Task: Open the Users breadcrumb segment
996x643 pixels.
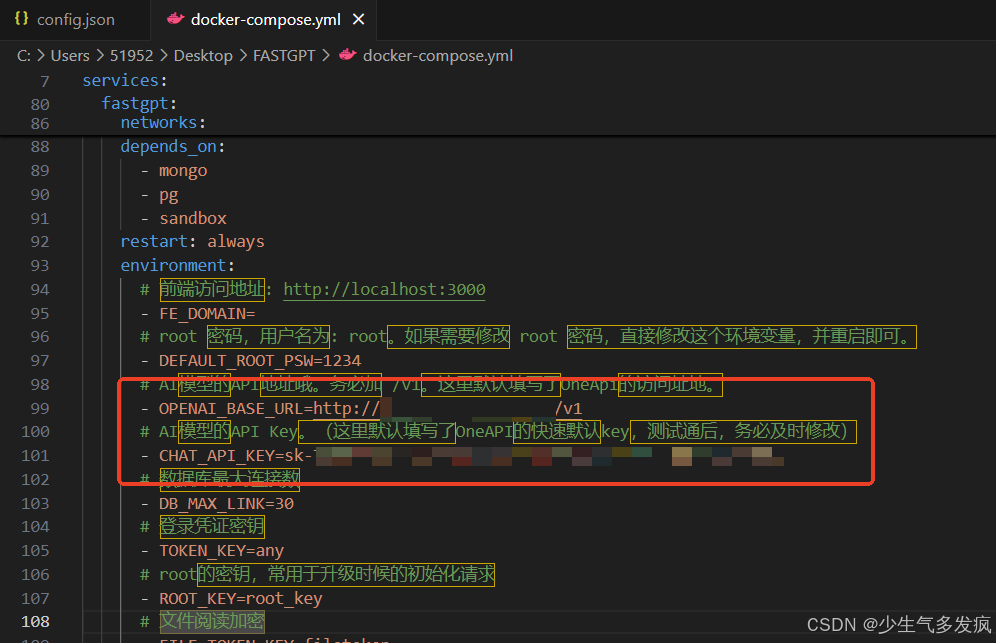Action: coord(70,56)
